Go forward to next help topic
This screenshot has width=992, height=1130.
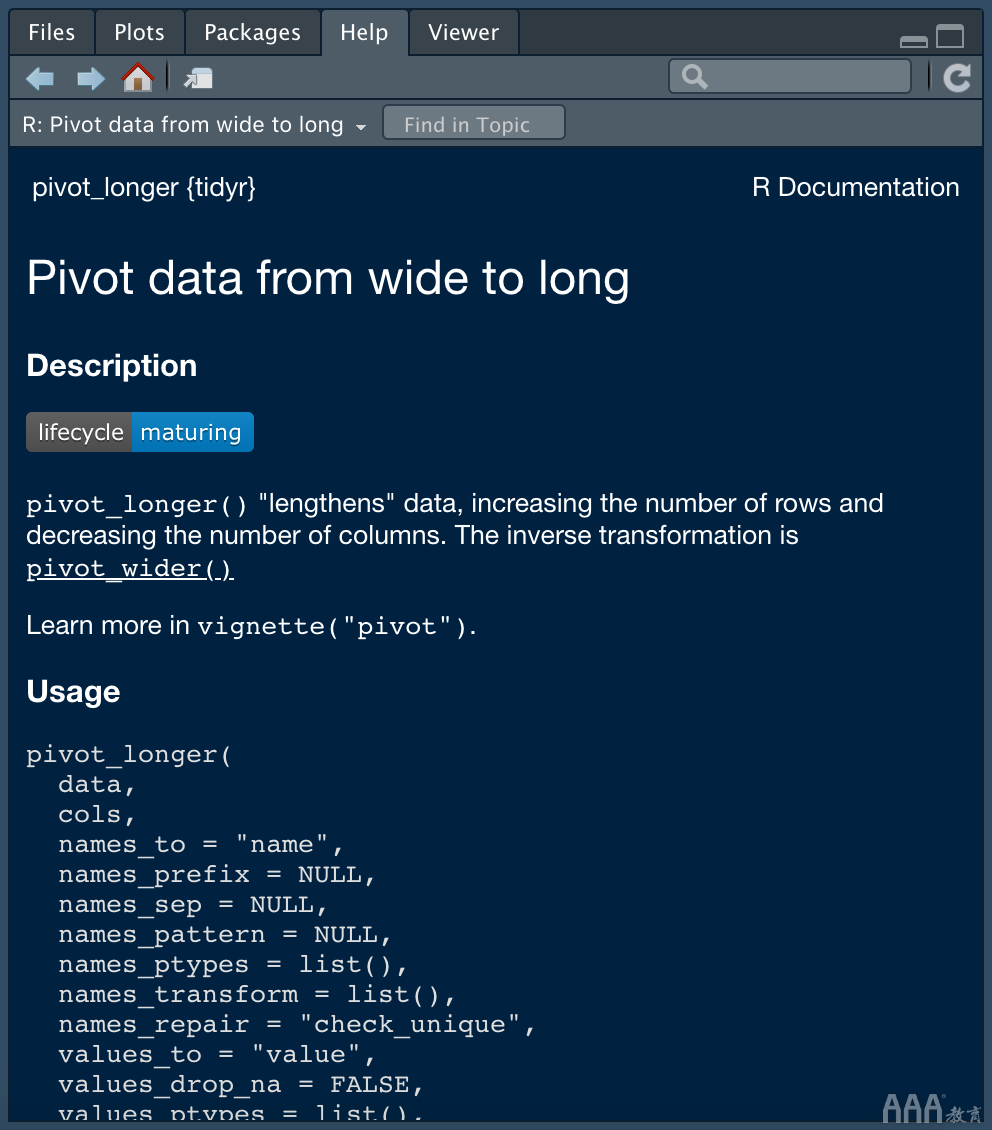(x=90, y=78)
